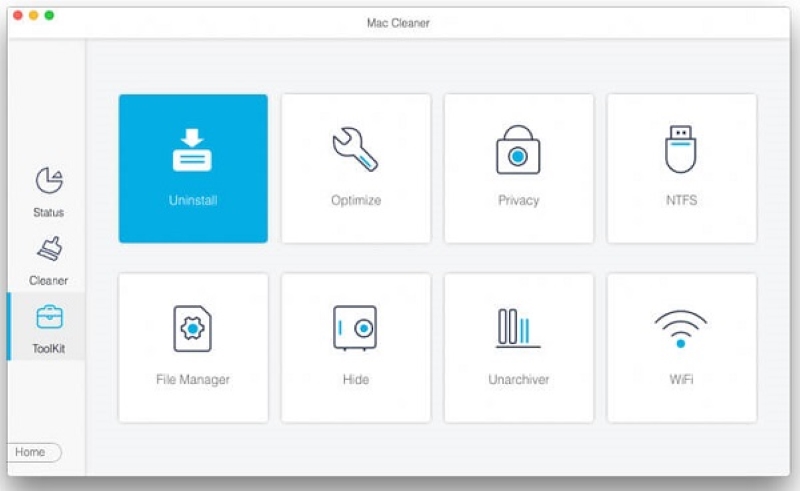Open the NTFS USB drive tool
This screenshot has height=491, width=800.
(682, 168)
